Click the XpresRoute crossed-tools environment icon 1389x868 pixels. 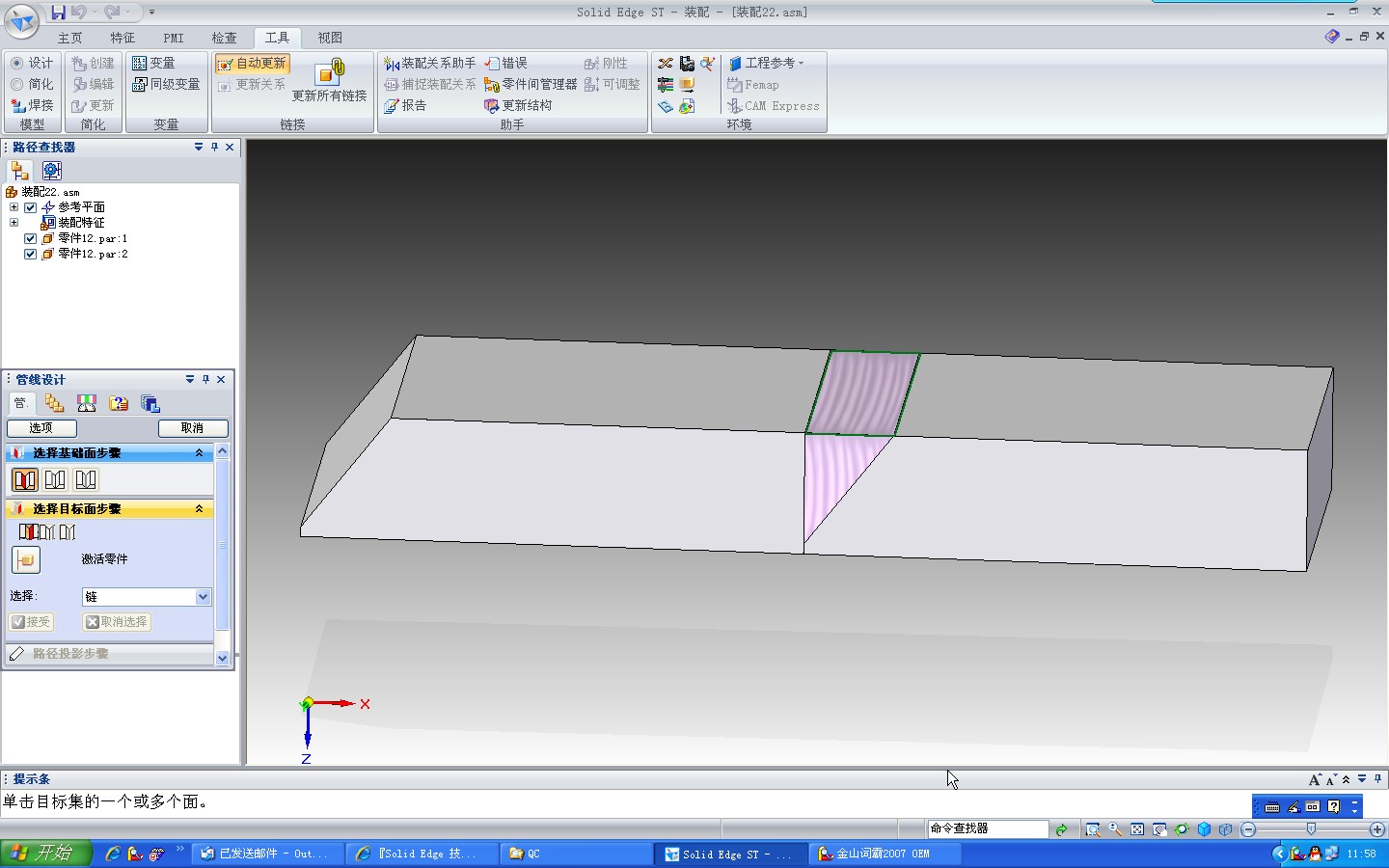coord(666,64)
